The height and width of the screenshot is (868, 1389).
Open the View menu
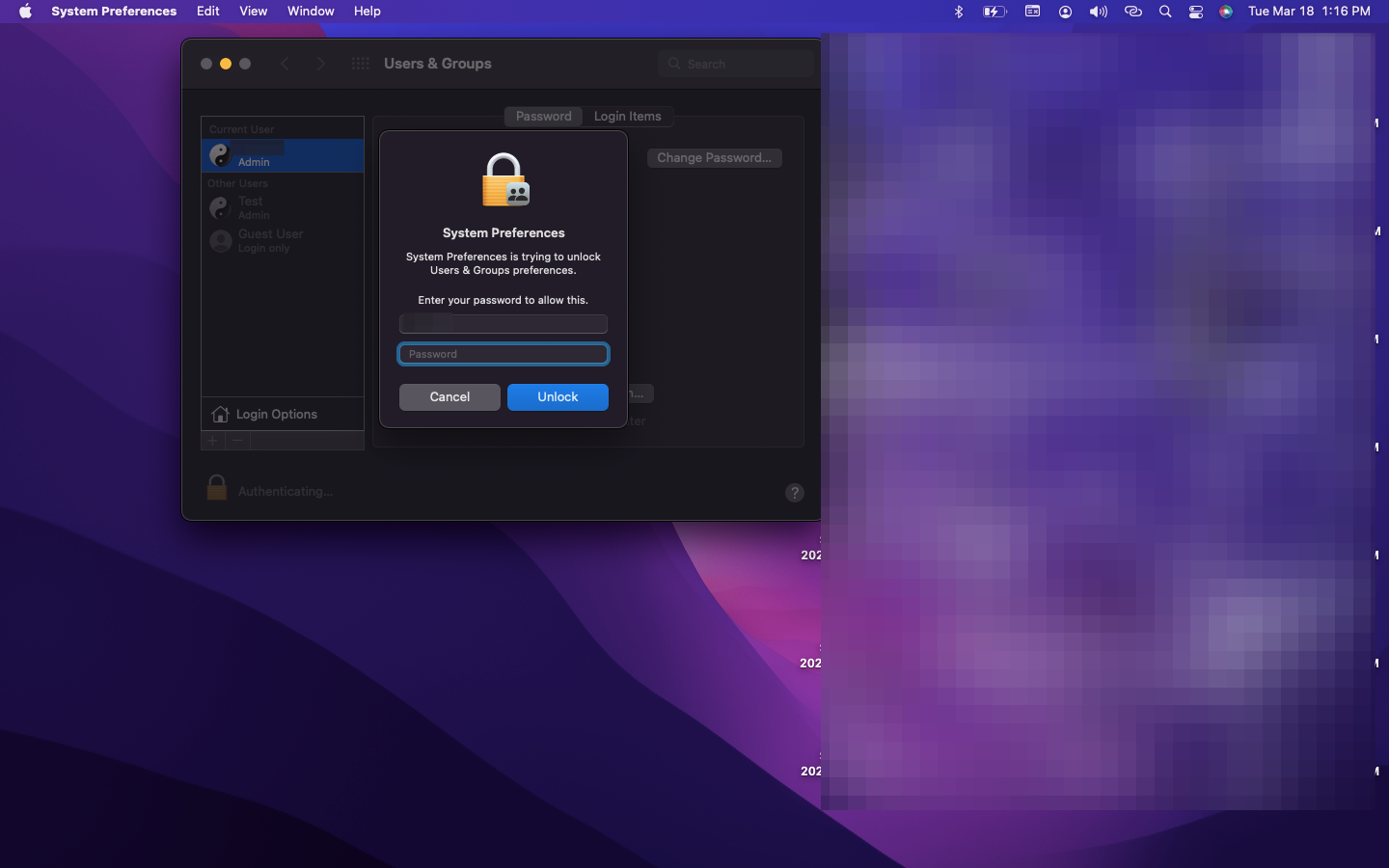254,12
